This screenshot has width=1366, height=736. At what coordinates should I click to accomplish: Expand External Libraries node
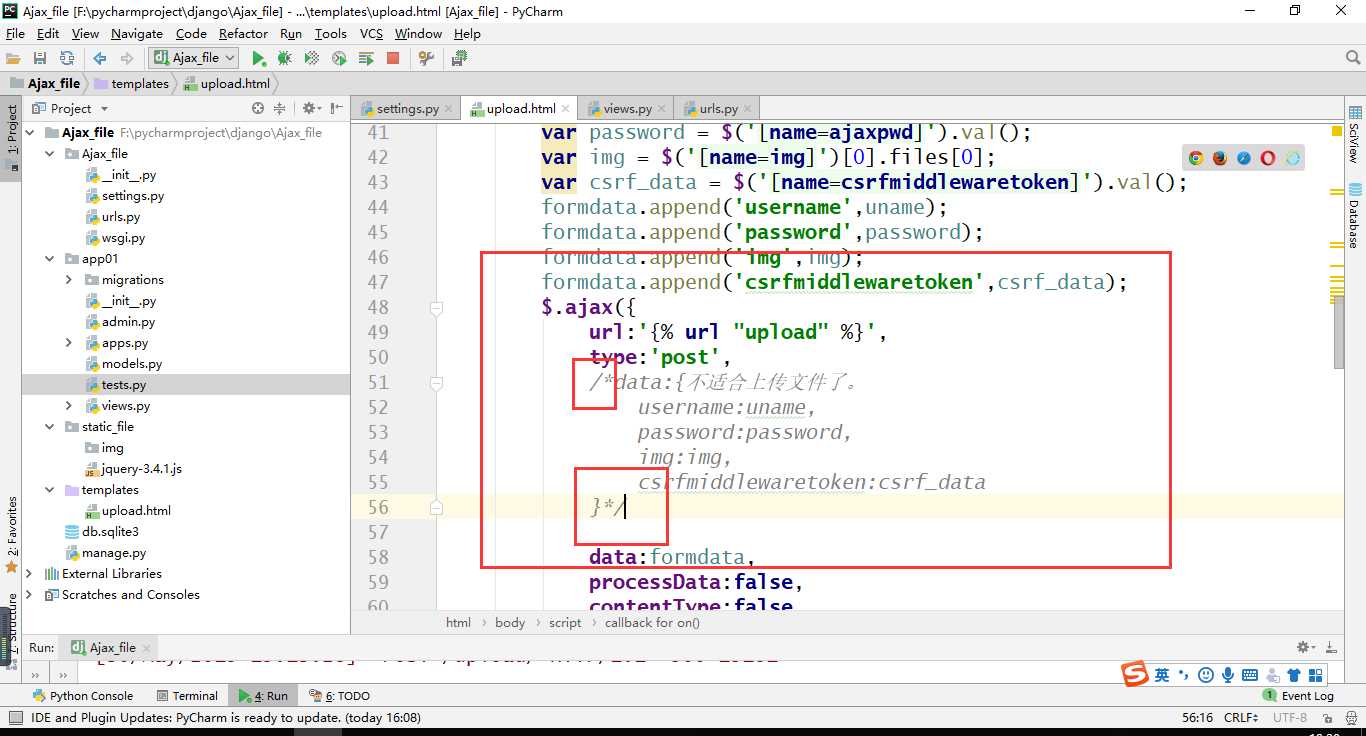tap(30, 574)
